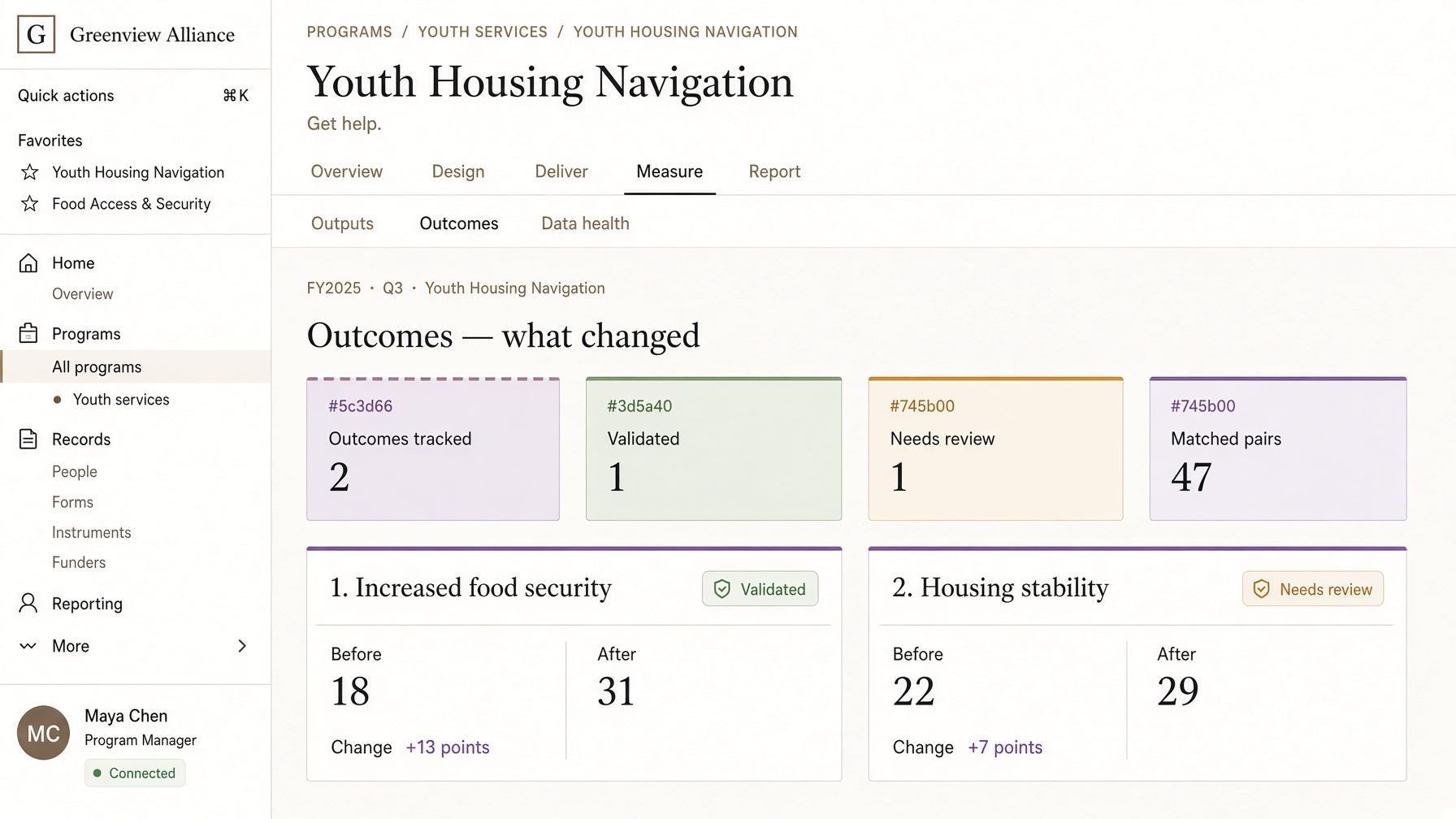Select the Measure tab
Image resolution: width=1456 pixels, height=819 pixels.
[x=669, y=171]
